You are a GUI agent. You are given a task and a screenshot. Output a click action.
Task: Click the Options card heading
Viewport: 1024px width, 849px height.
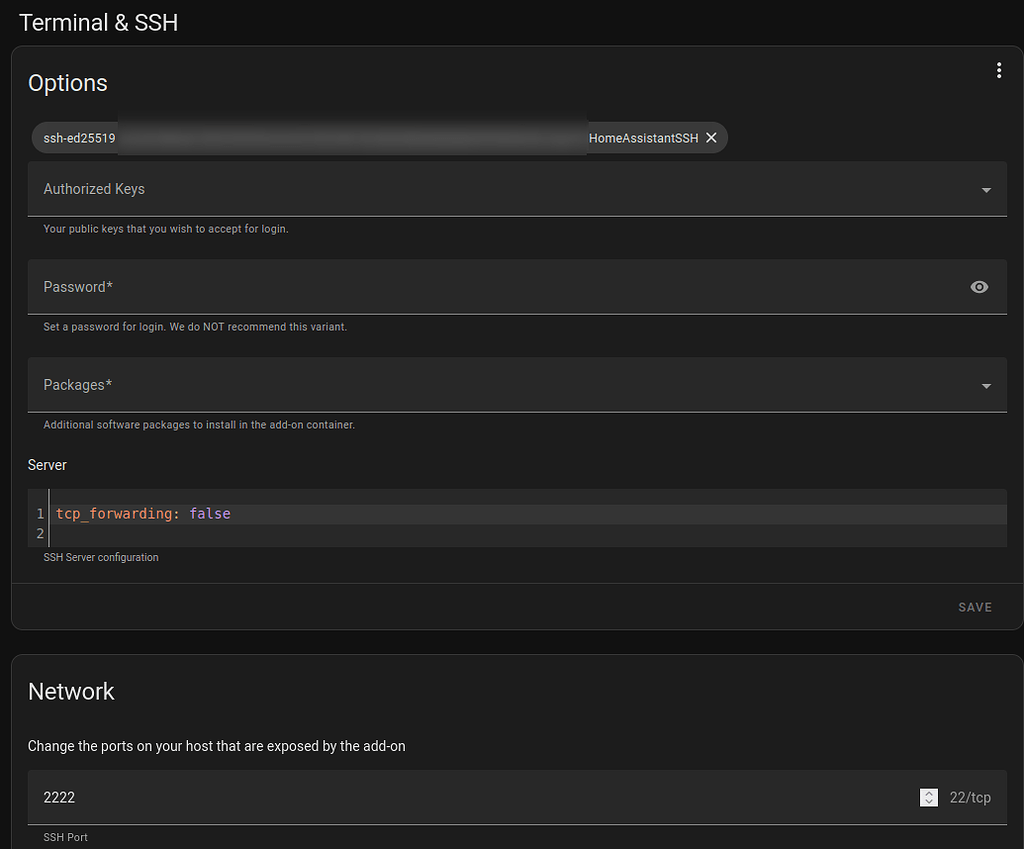pyautogui.click(x=67, y=83)
